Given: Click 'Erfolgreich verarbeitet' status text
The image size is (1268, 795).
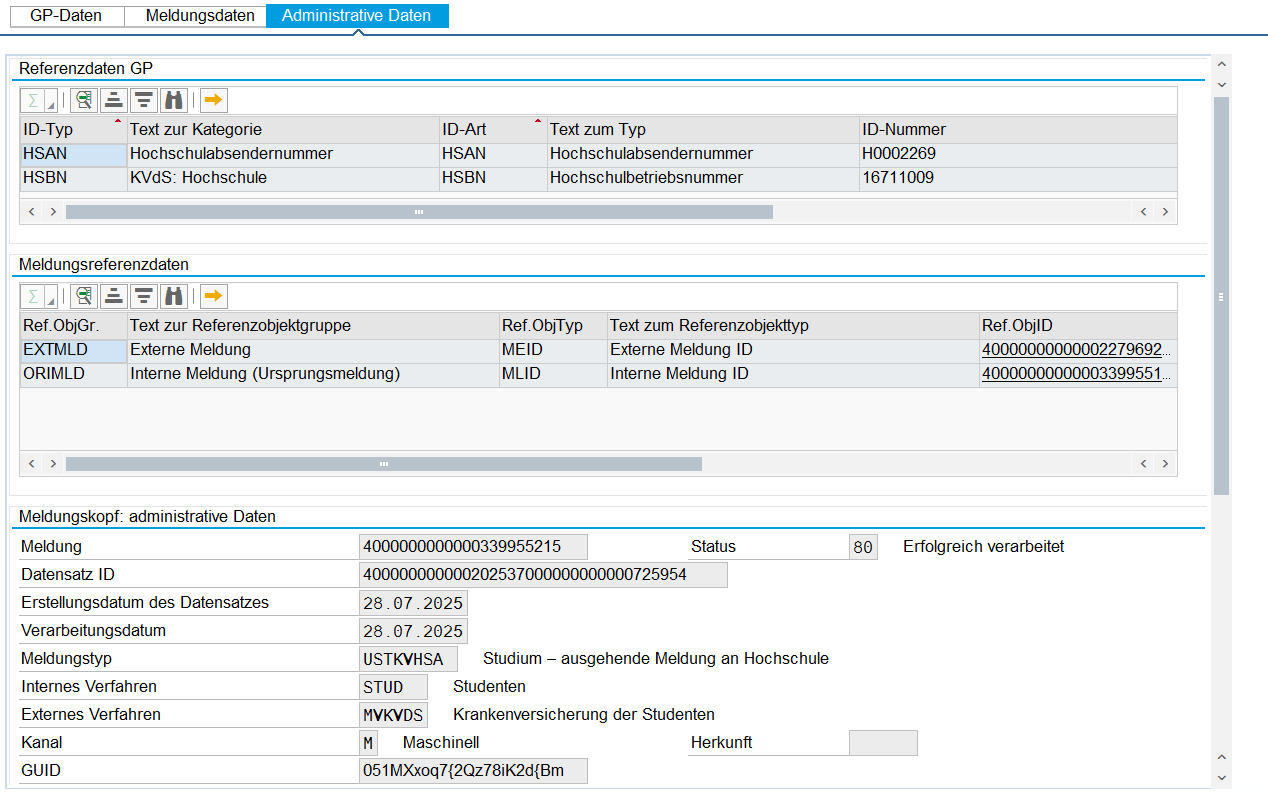Looking at the screenshot, I should (983, 547).
